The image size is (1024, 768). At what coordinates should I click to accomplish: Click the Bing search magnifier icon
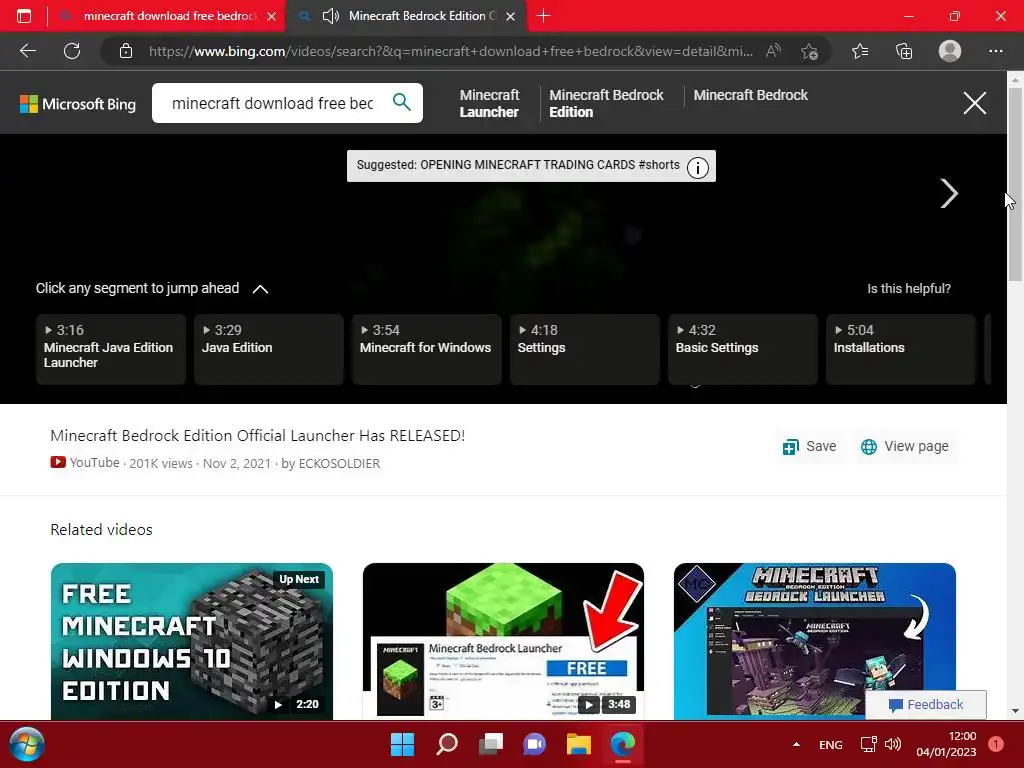pyautogui.click(x=402, y=102)
